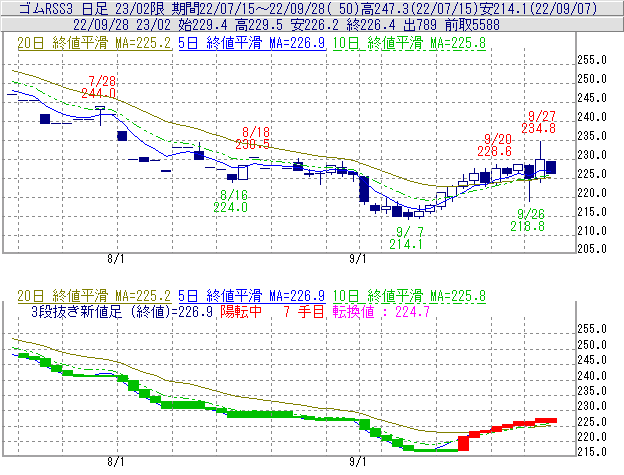The height and width of the screenshot is (475, 624).
Task: Click the upper chart 250.0 axis value
Action: pyautogui.click(x=592, y=79)
